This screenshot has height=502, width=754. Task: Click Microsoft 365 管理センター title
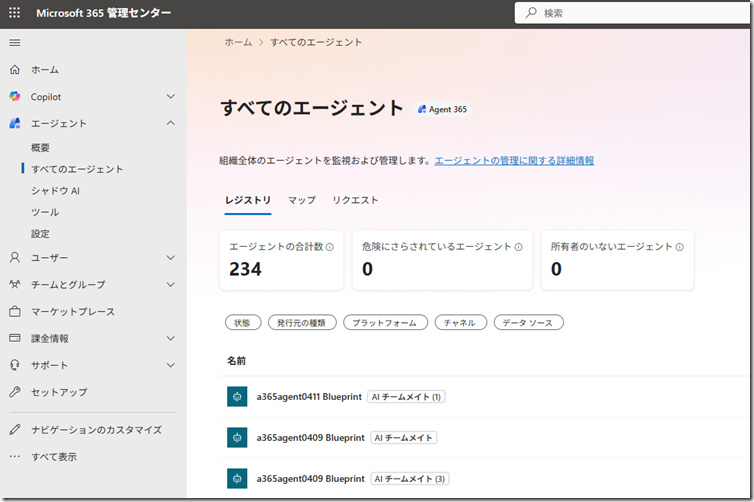pos(103,13)
